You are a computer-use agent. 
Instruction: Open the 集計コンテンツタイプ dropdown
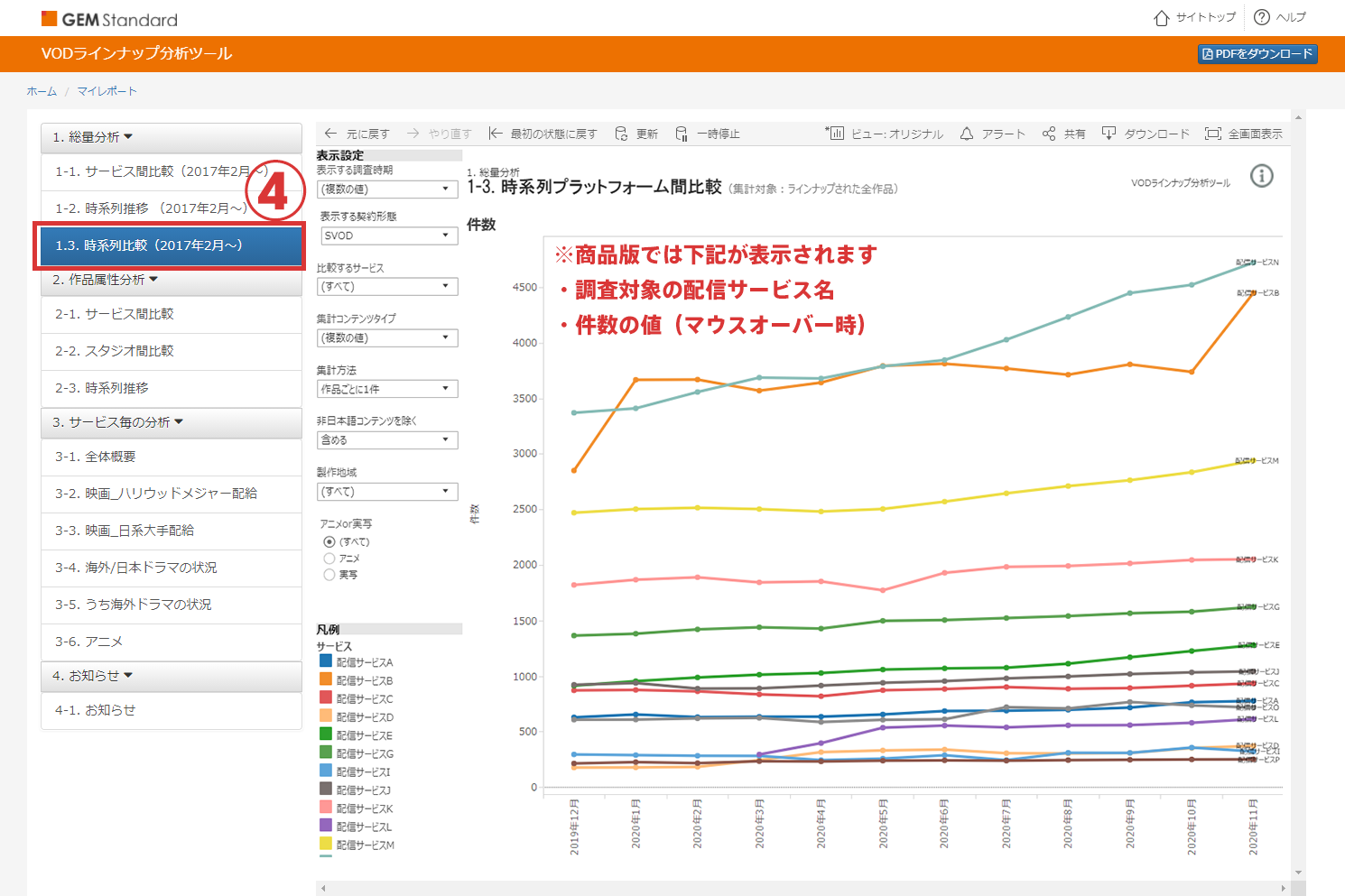click(388, 338)
